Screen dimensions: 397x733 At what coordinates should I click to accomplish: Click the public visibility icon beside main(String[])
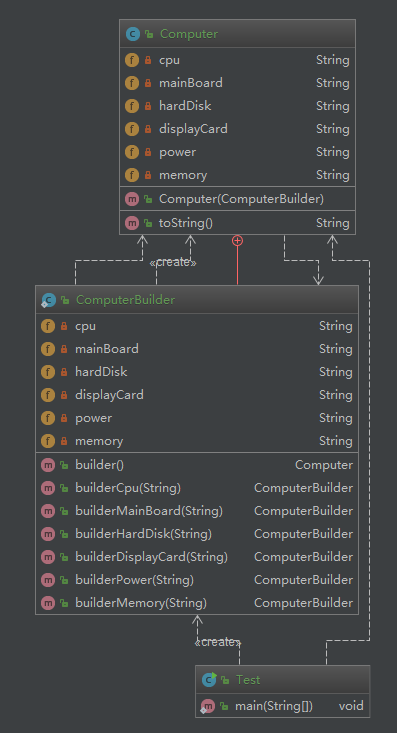coord(224,706)
